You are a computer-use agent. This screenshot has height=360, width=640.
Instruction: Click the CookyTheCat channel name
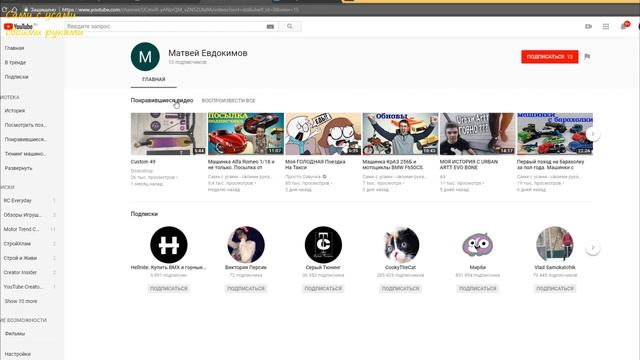point(400,267)
